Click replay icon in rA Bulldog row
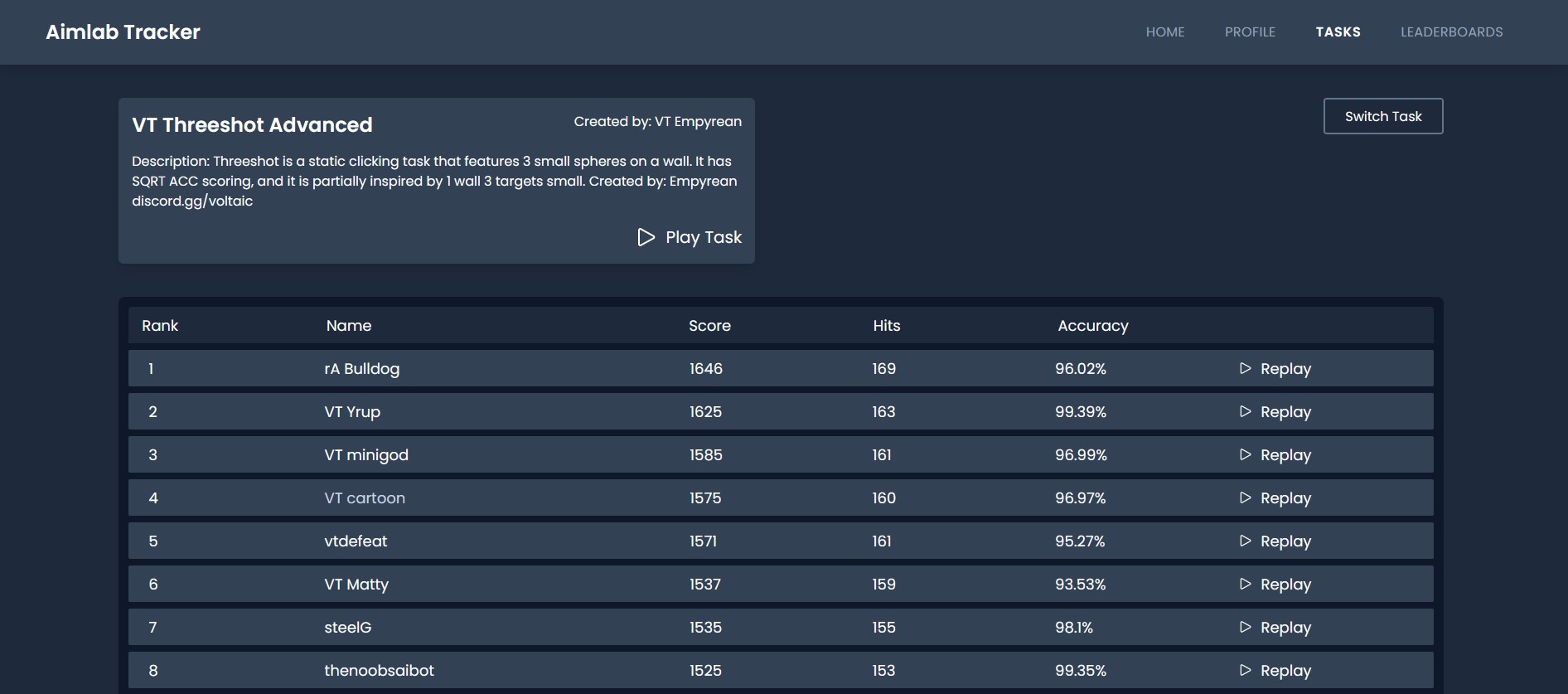Viewport: 1568px width, 694px height. coord(1245,368)
